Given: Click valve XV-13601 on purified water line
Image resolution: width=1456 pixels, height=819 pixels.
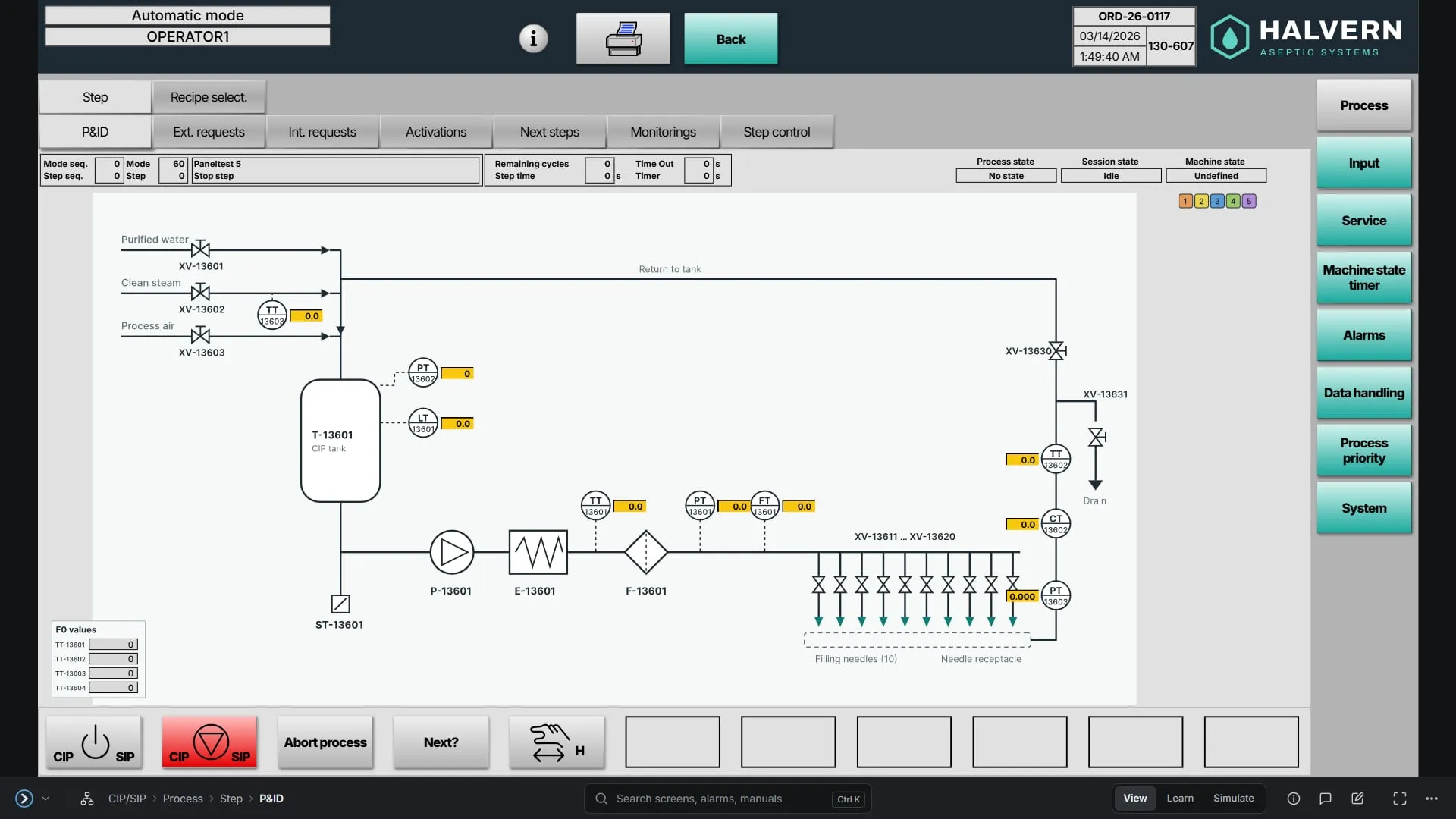Looking at the screenshot, I should tap(200, 249).
